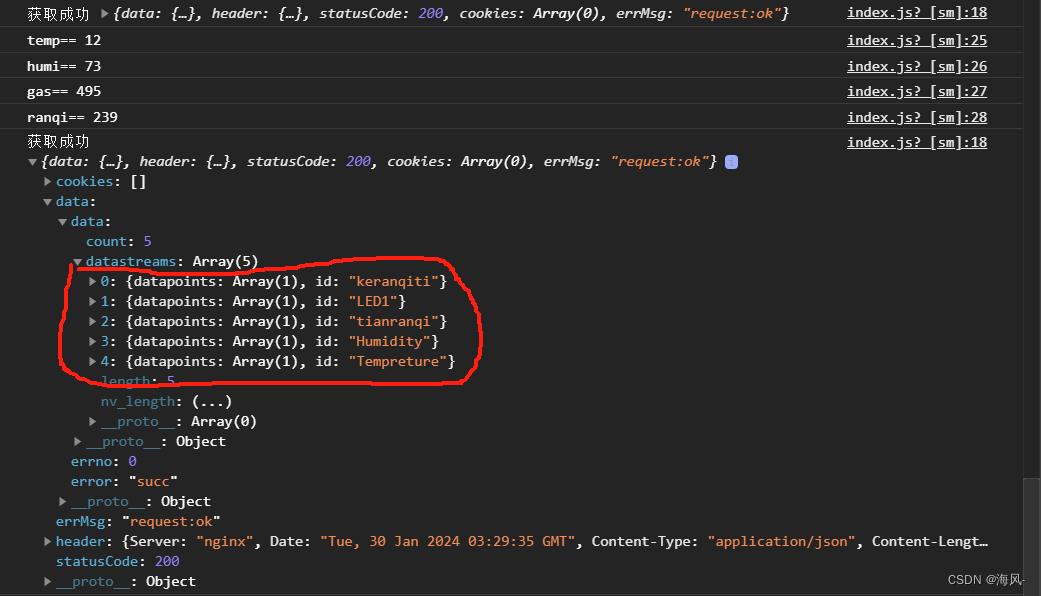This screenshot has height=596, width=1041.
Task: Invoke the nv_length (...) getter
Action: (x=211, y=402)
